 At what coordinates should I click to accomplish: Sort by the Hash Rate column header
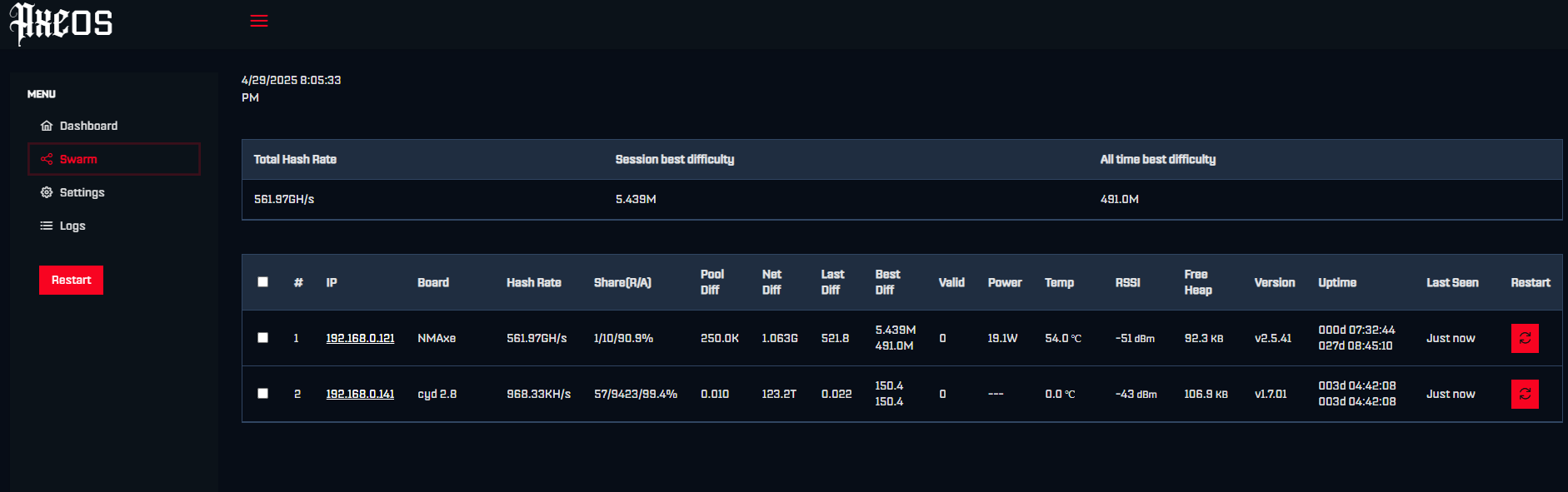(x=534, y=283)
